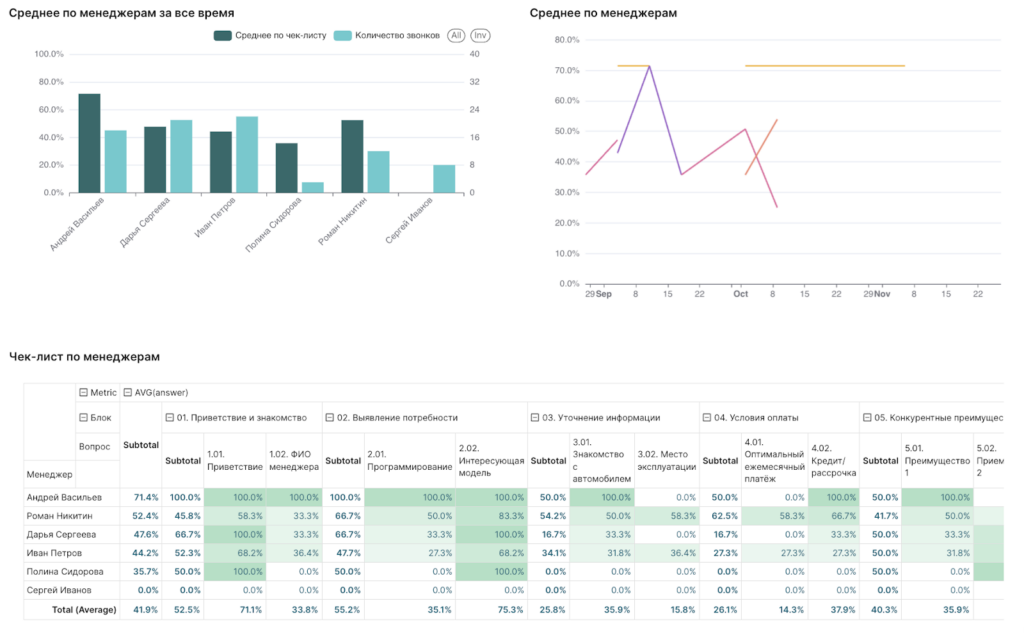Viewport: 1024px width, 633px height.
Task: Click the dark green legend color swatch
Action: pyautogui.click(x=223, y=35)
